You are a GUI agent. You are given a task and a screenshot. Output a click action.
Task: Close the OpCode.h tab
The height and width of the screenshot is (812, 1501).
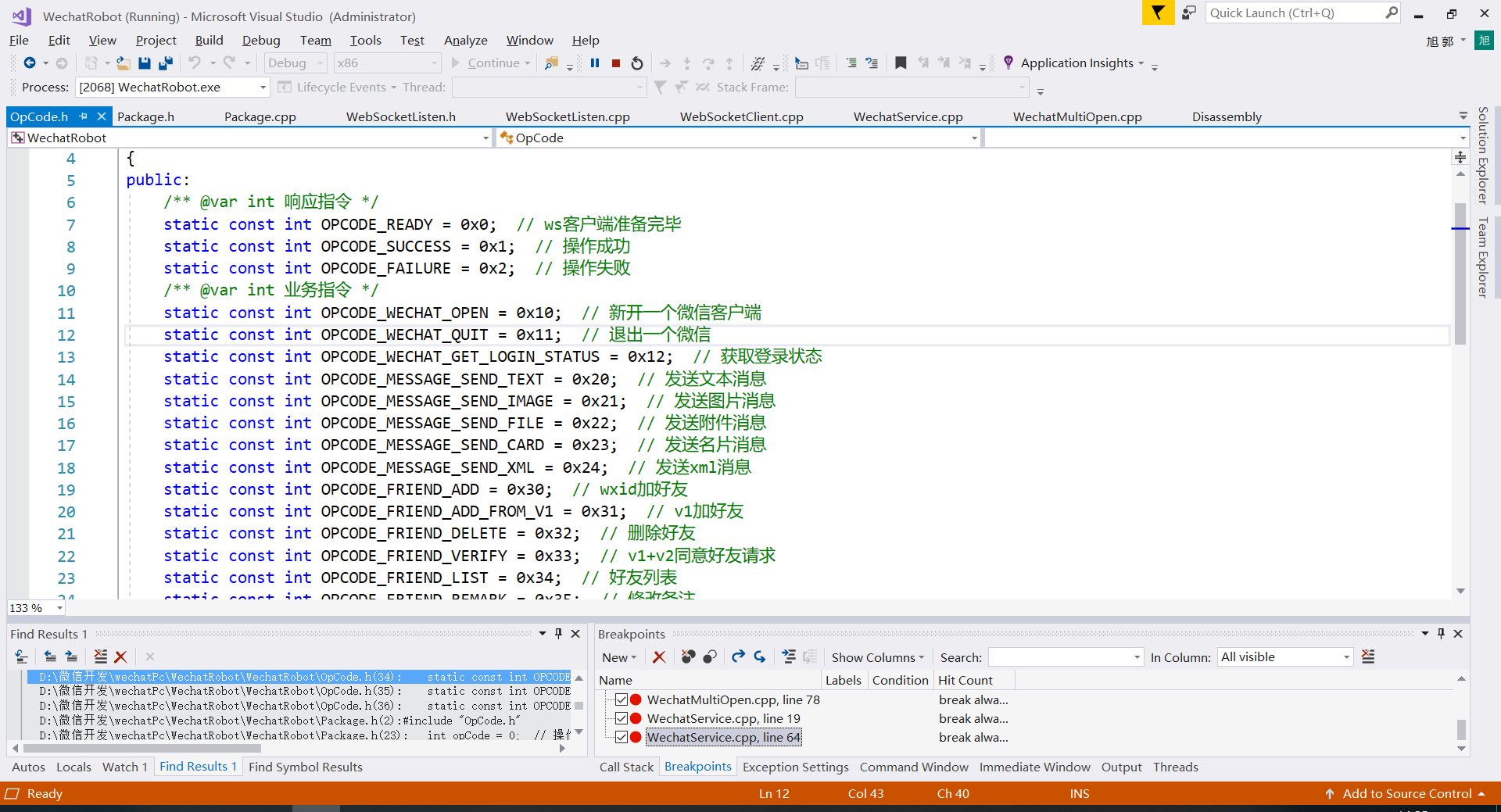click(102, 116)
